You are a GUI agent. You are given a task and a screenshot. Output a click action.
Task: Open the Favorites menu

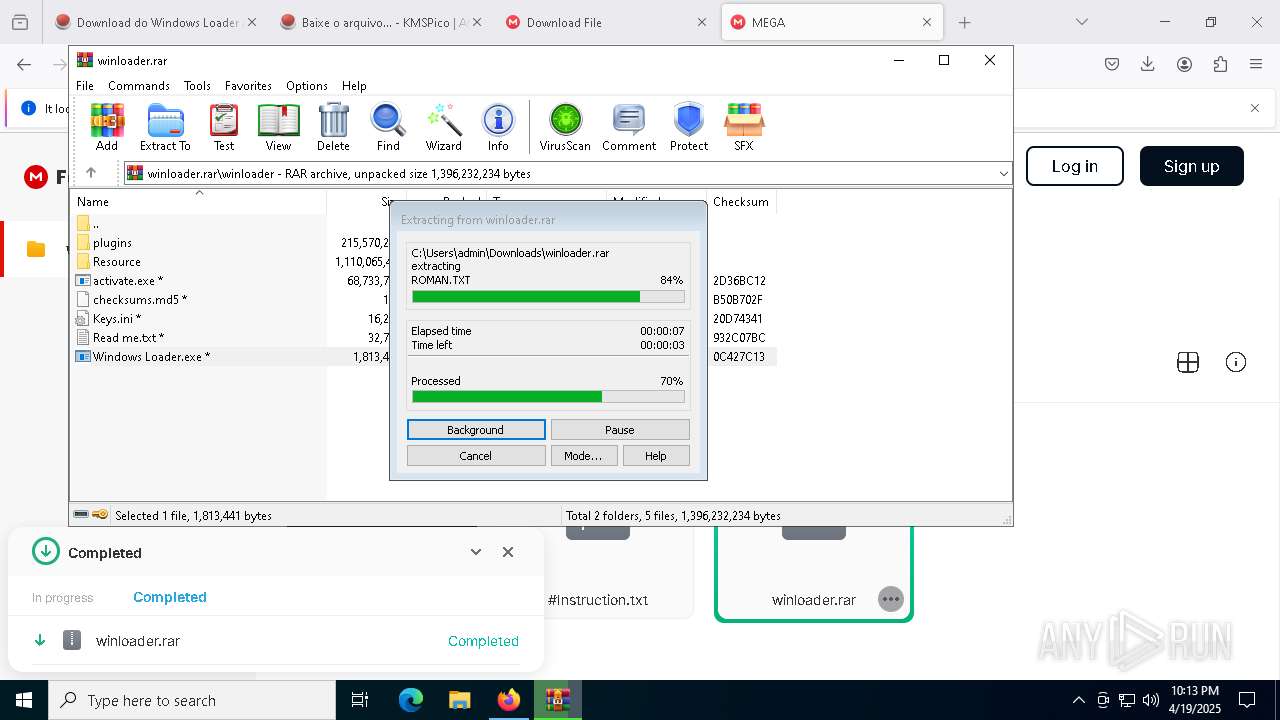pyautogui.click(x=248, y=86)
